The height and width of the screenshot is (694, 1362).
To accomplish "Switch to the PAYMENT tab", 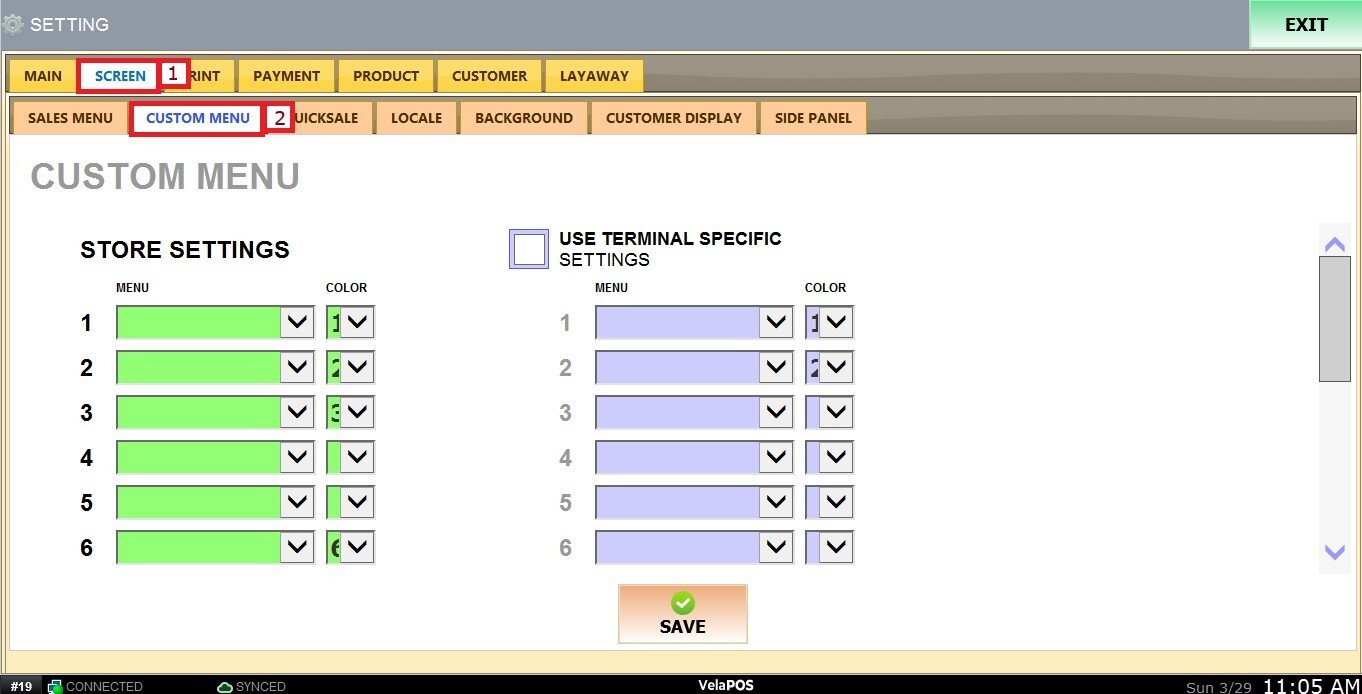I will 286,76.
